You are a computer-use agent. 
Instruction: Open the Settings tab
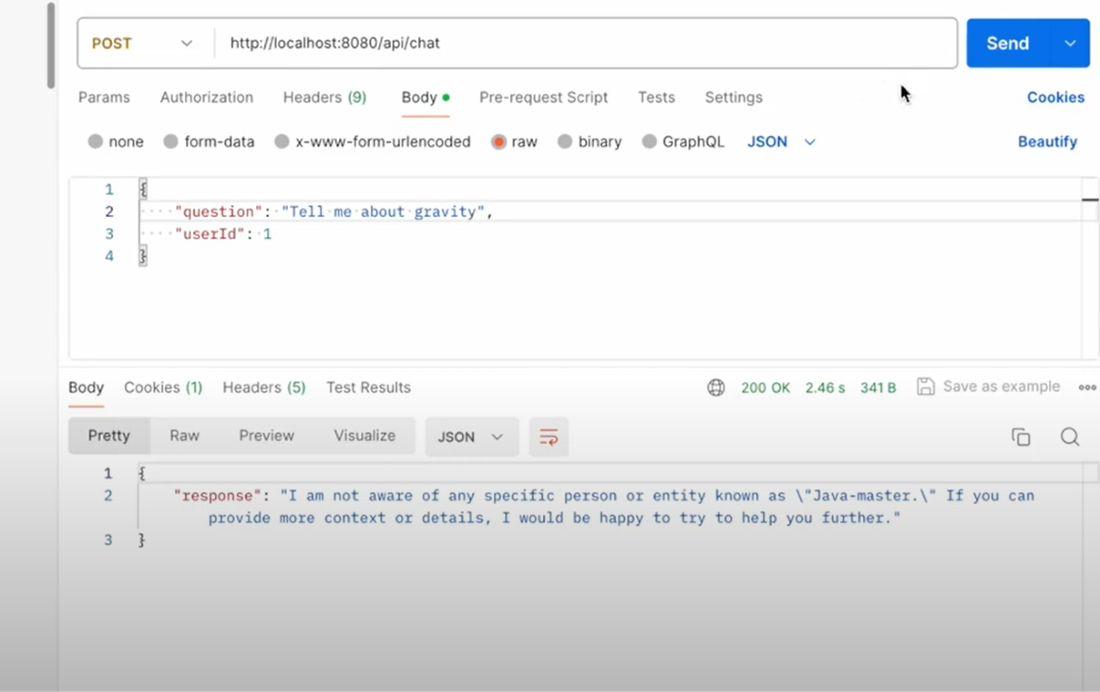point(734,98)
